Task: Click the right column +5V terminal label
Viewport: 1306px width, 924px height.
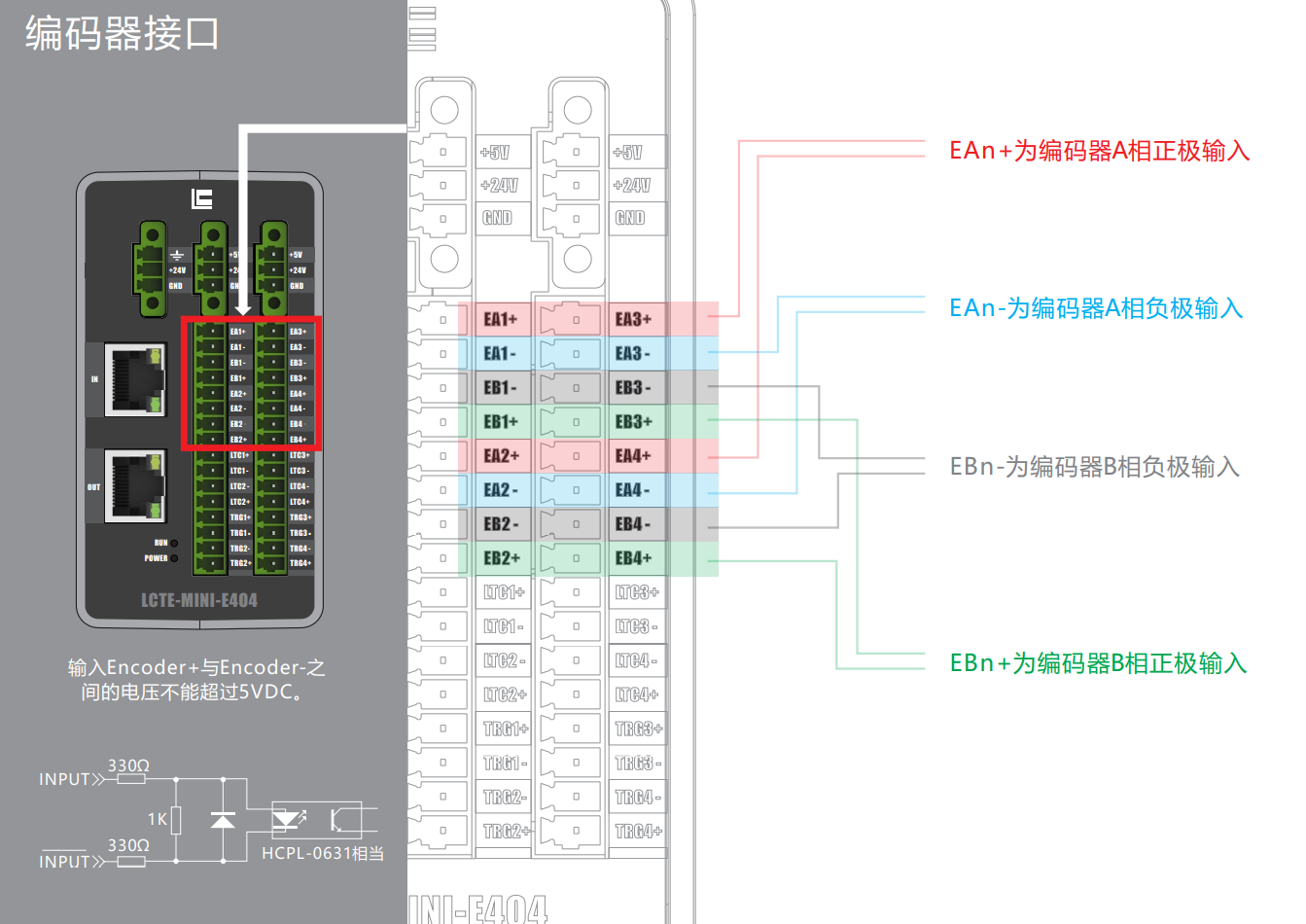Action: point(627,152)
